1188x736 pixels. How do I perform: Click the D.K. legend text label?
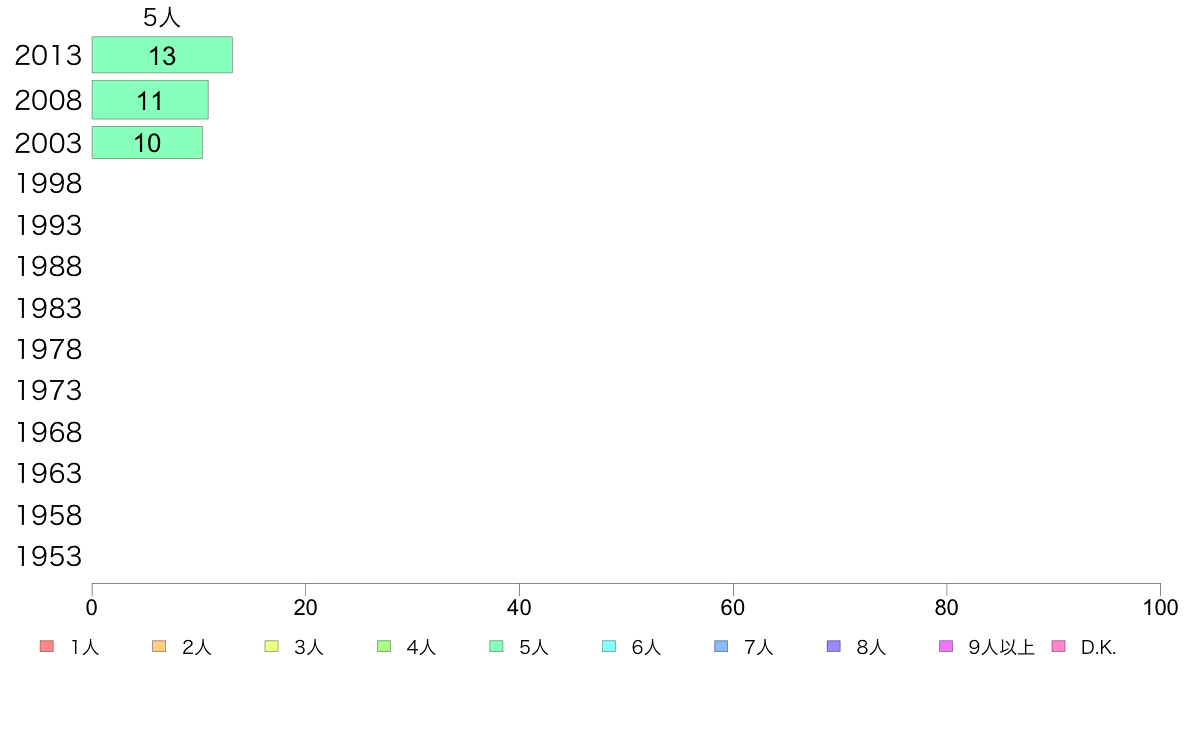coord(1098,647)
